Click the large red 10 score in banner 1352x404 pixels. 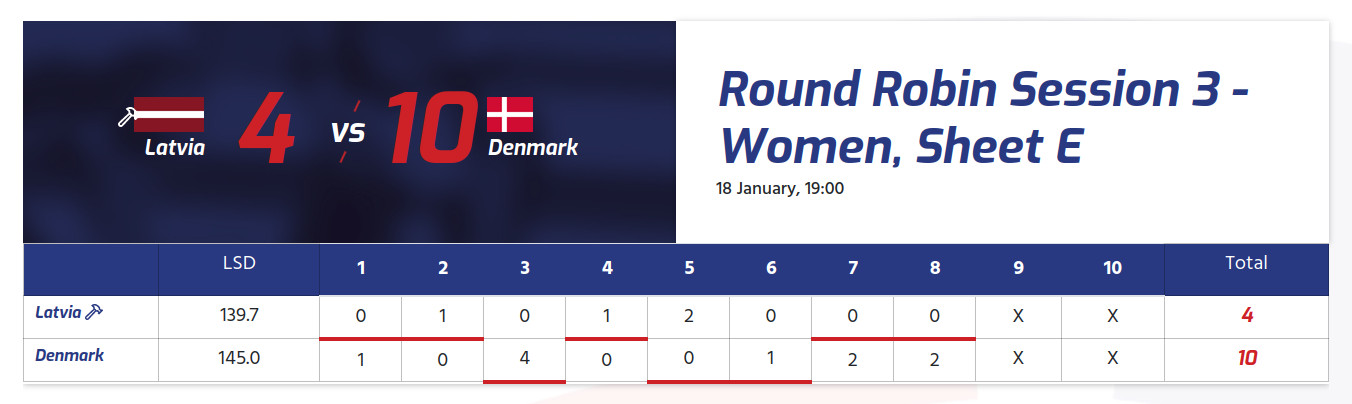coord(431,128)
